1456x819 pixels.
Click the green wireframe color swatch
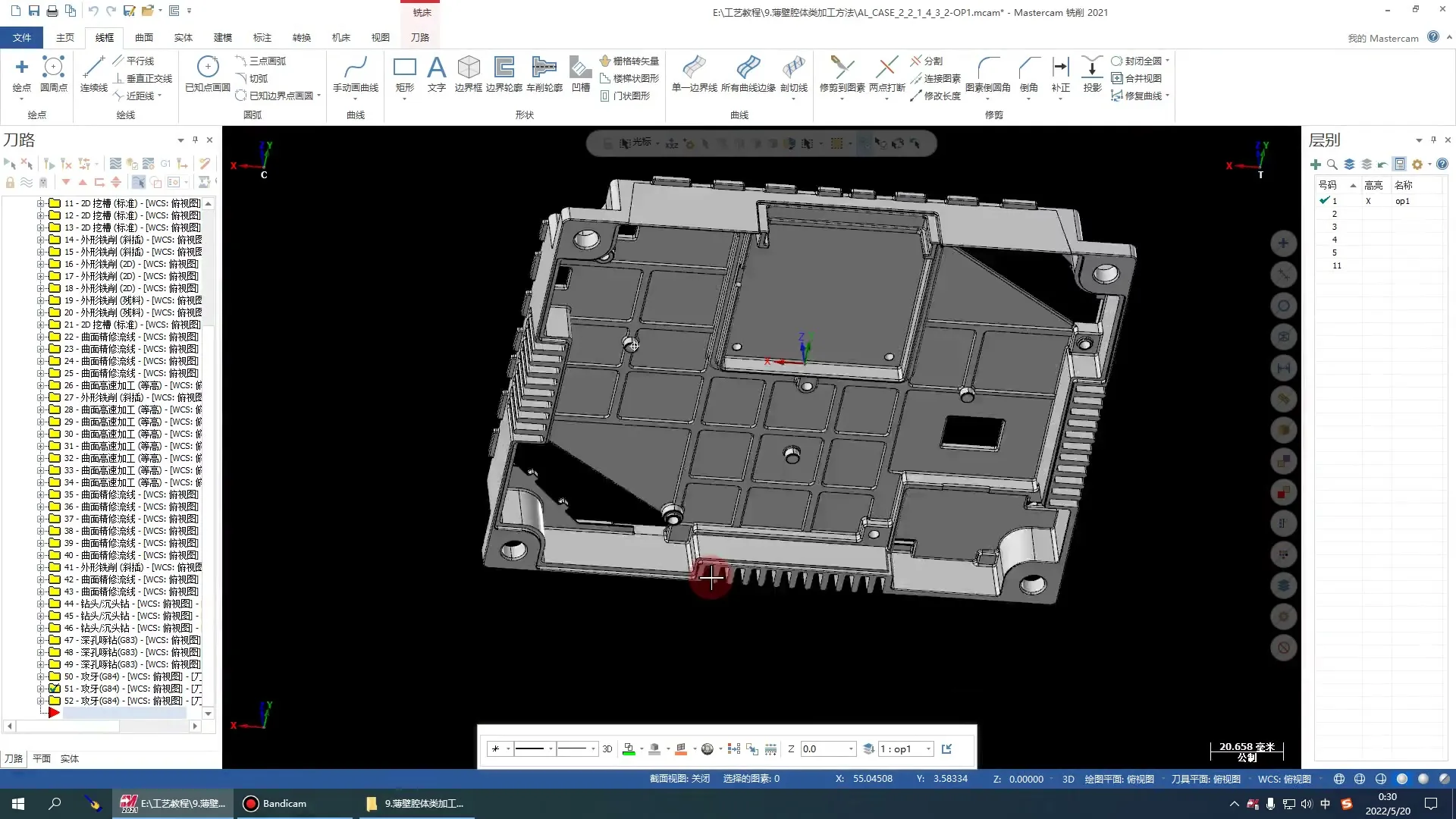click(x=629, y=749)
